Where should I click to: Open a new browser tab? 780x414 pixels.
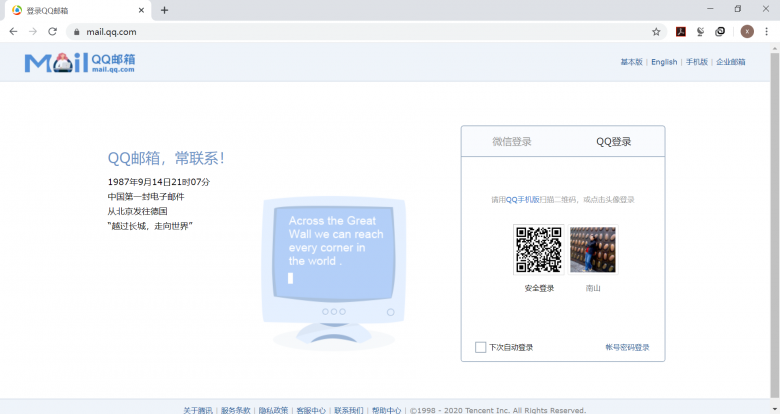[164, 10]
